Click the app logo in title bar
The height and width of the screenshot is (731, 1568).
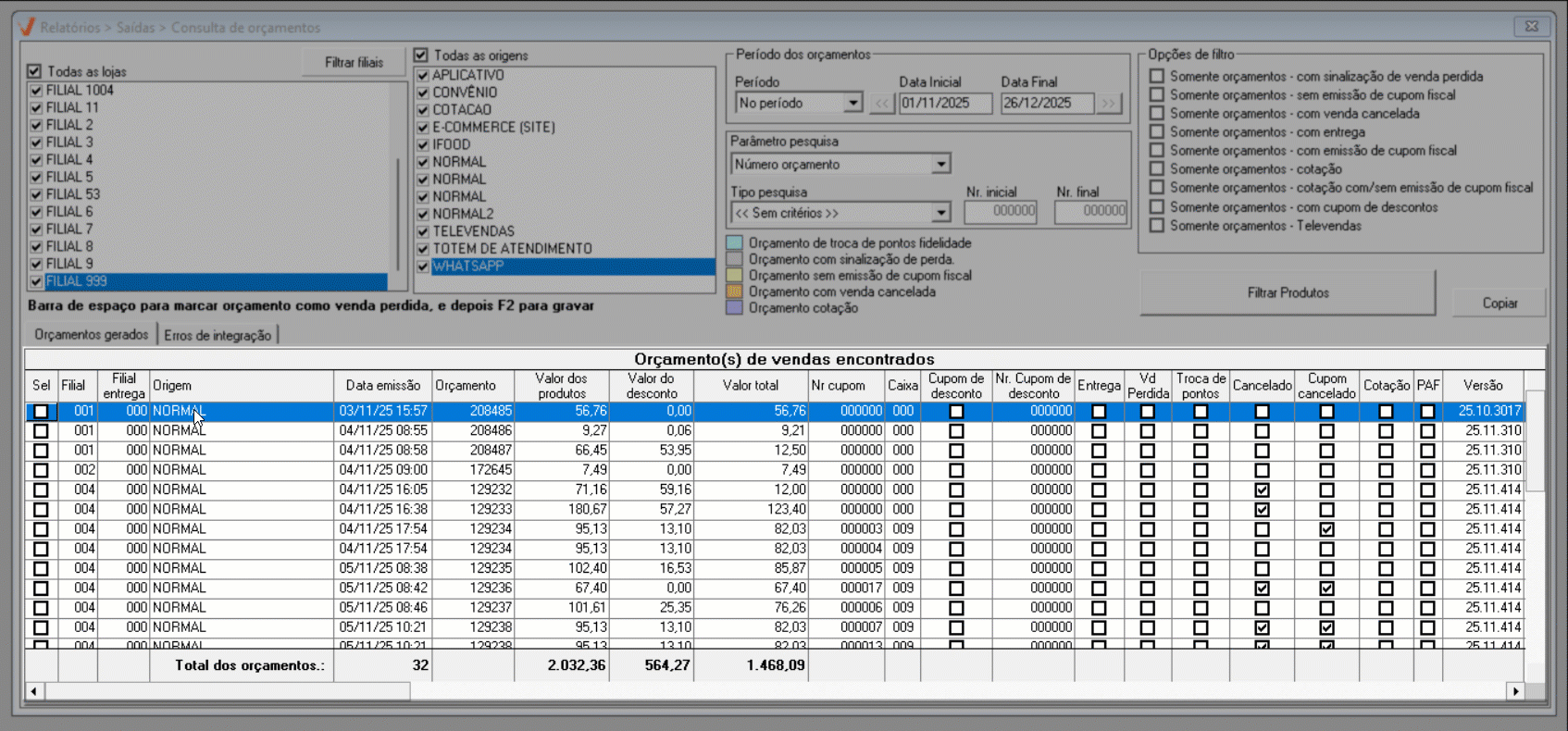click(x=27, y=27)
